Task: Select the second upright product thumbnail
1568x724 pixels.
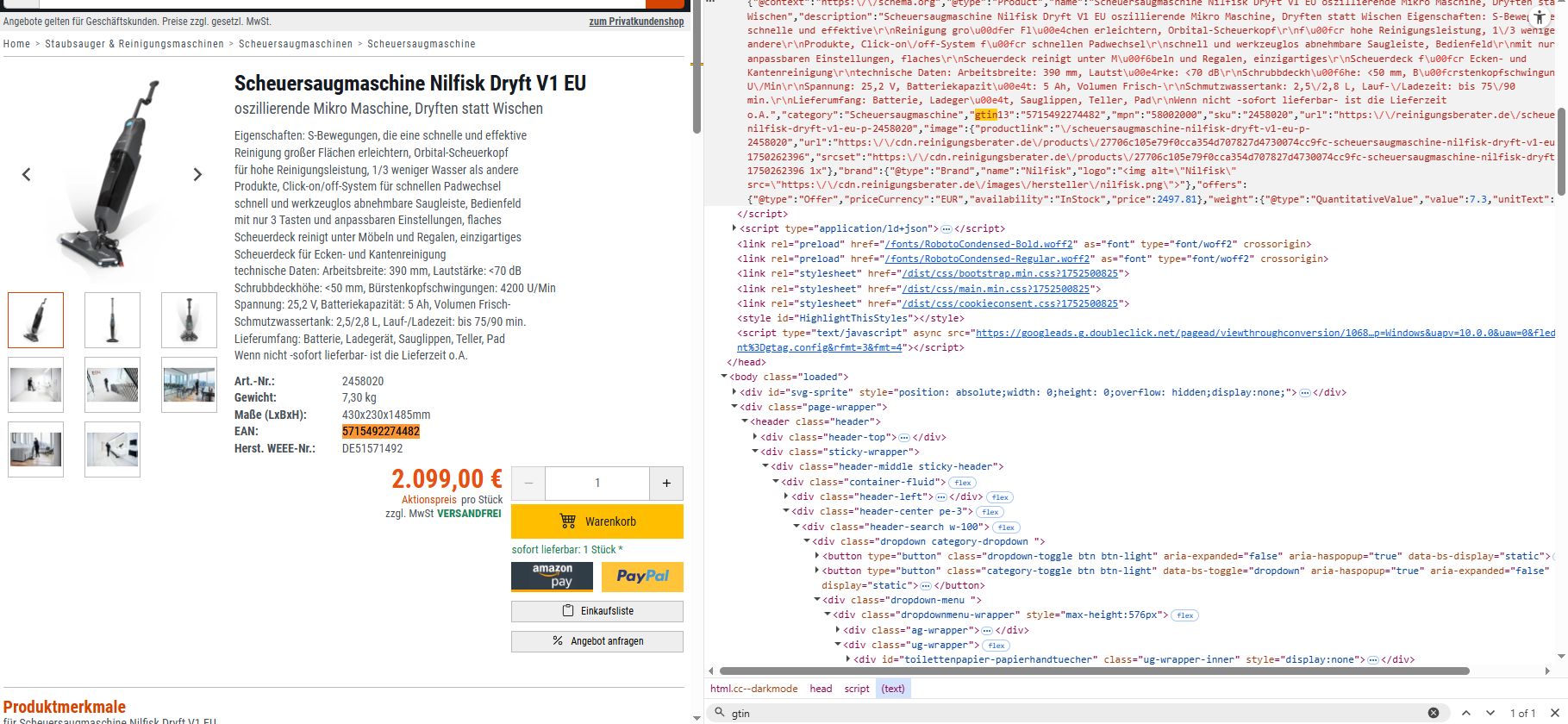Action: tap(112, 320)
